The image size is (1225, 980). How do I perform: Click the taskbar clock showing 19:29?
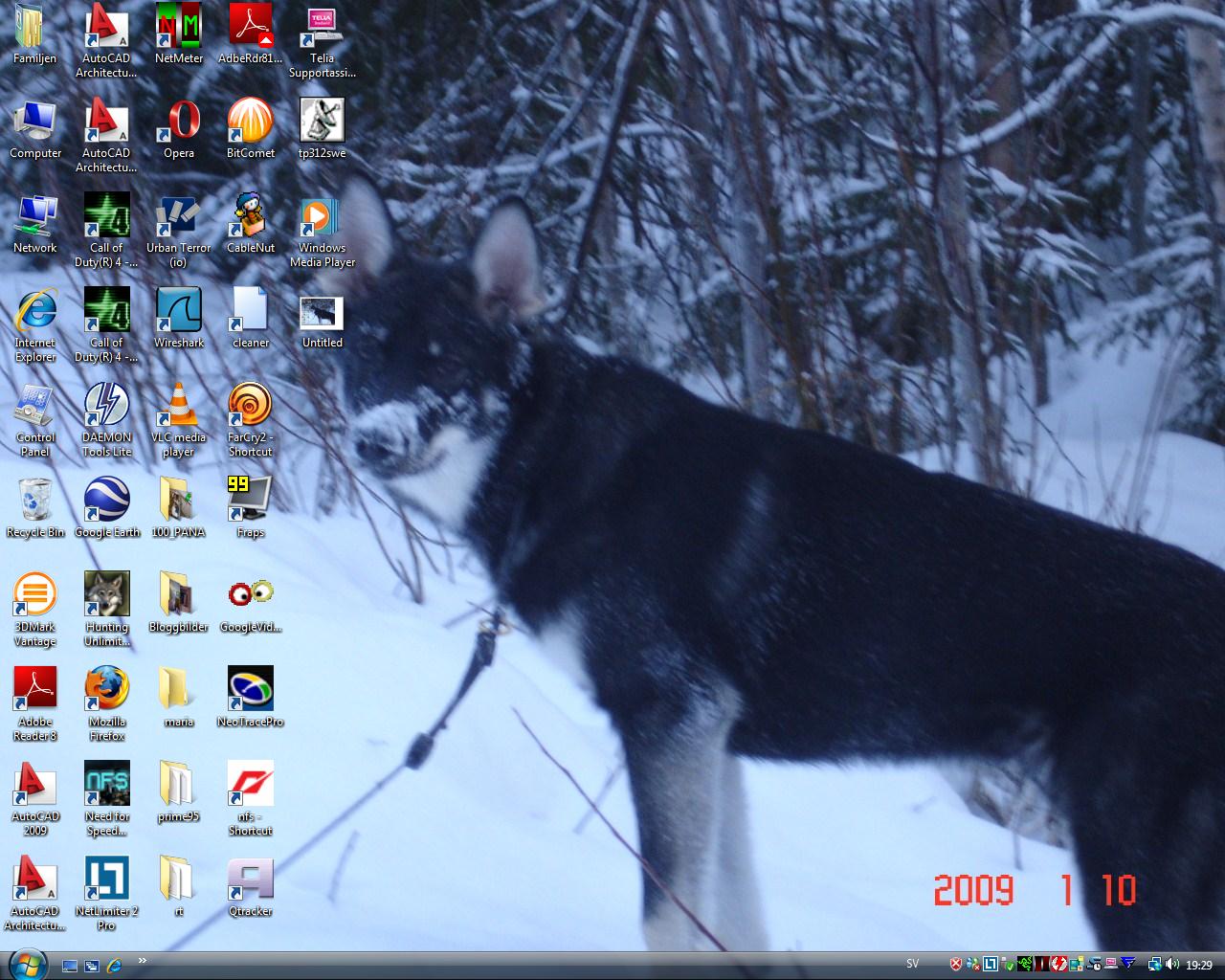click(x=1198, y=965)
